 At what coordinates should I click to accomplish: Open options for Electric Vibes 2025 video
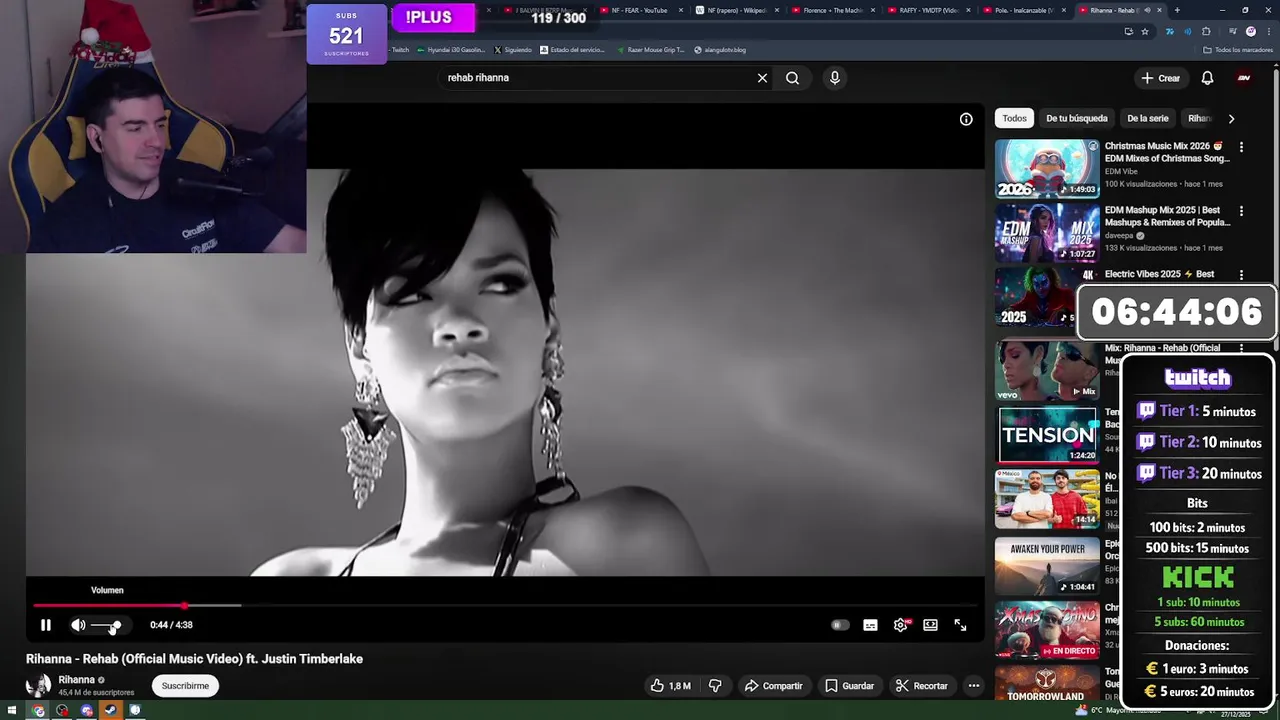pyautogui.click(x=1241, y=275)
